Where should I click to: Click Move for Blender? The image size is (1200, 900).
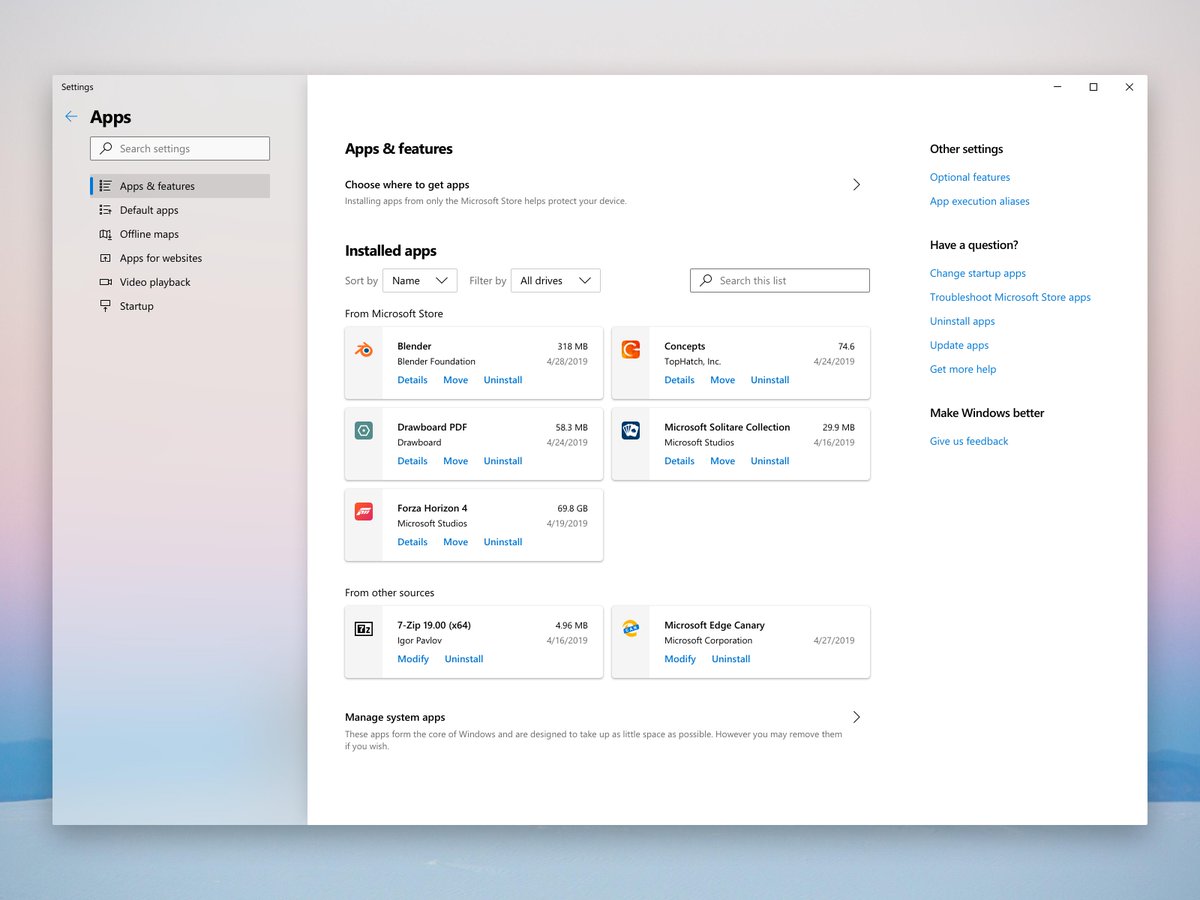[x=456, y=380]
